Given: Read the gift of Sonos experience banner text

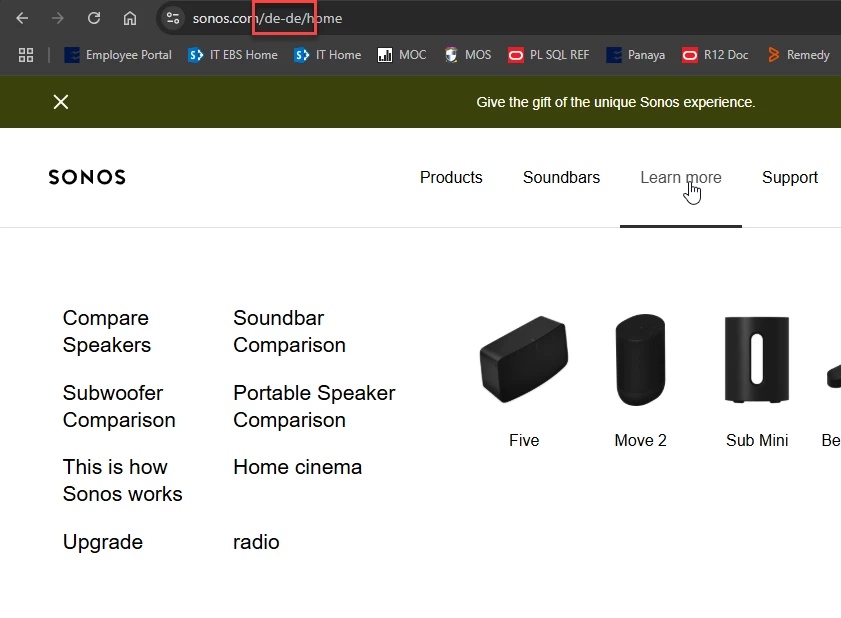Looking at the screenshot, I should pyautogui.click(x=616, y=102).
